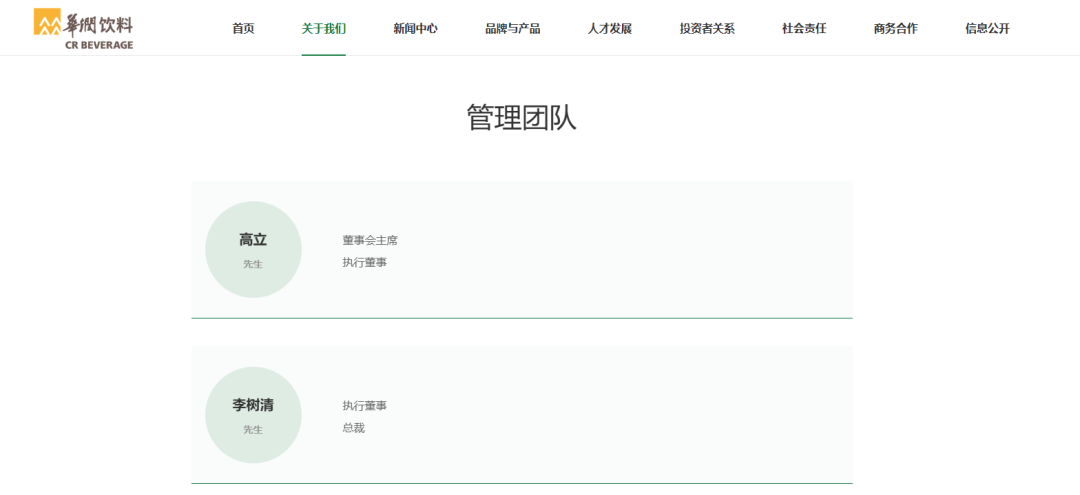Go to 商务合作 in the top navigation

coord(895,29)
